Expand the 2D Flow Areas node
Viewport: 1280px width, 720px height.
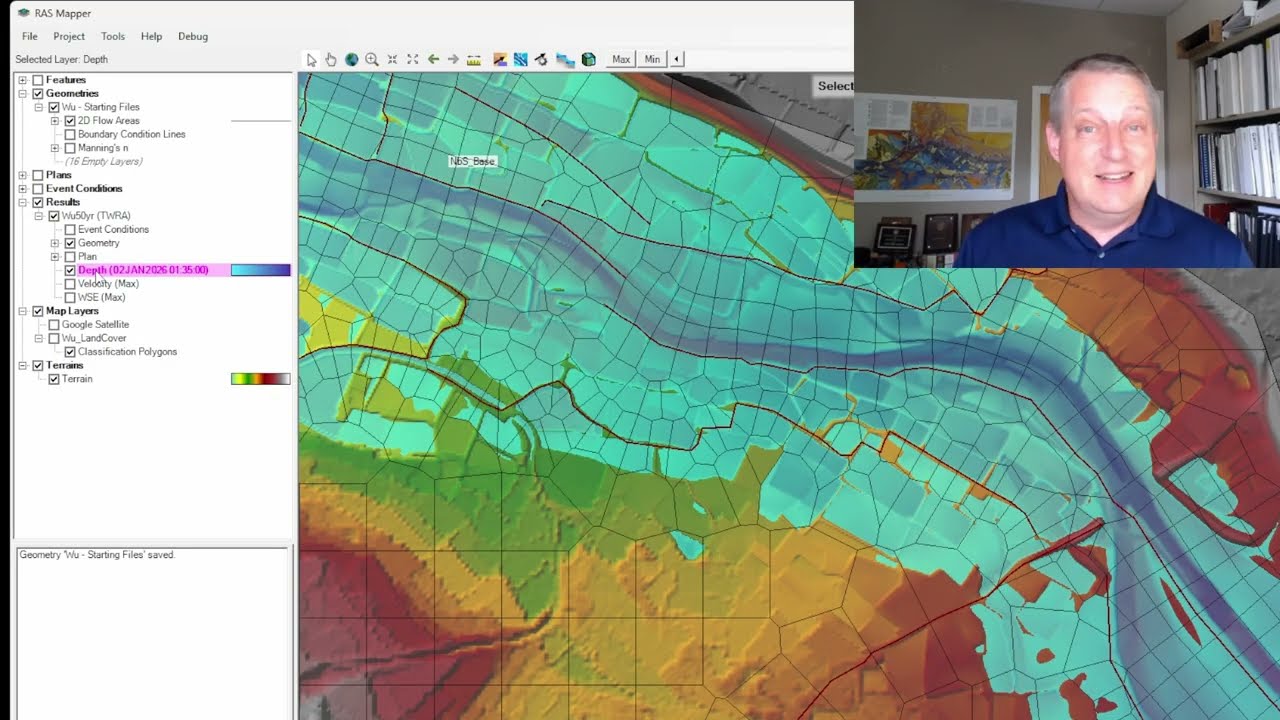pos(55,121)
